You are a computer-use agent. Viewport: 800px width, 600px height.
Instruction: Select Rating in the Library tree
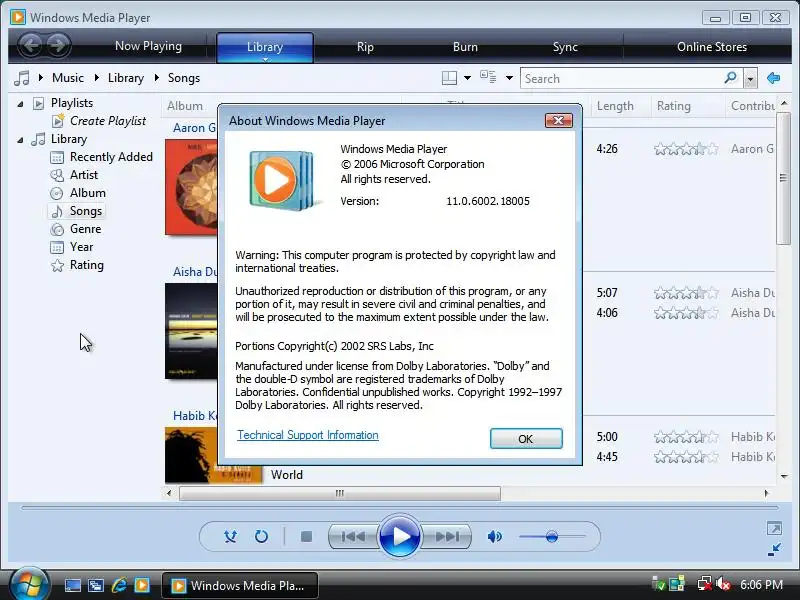pyautogui.click(x=87, y=265)
